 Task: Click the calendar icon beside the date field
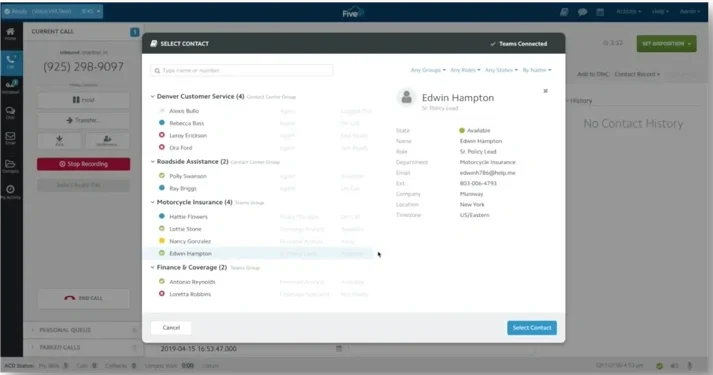coord(339,349)
